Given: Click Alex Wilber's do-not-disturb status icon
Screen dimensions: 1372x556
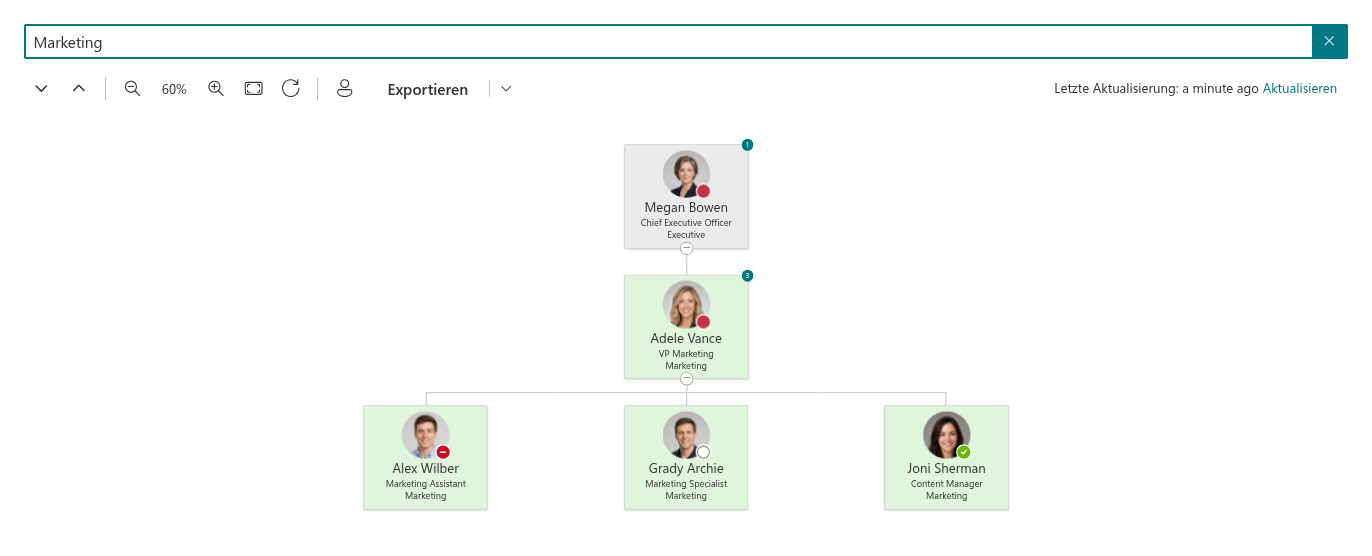Looking at the screenshot, I should 443,452.
